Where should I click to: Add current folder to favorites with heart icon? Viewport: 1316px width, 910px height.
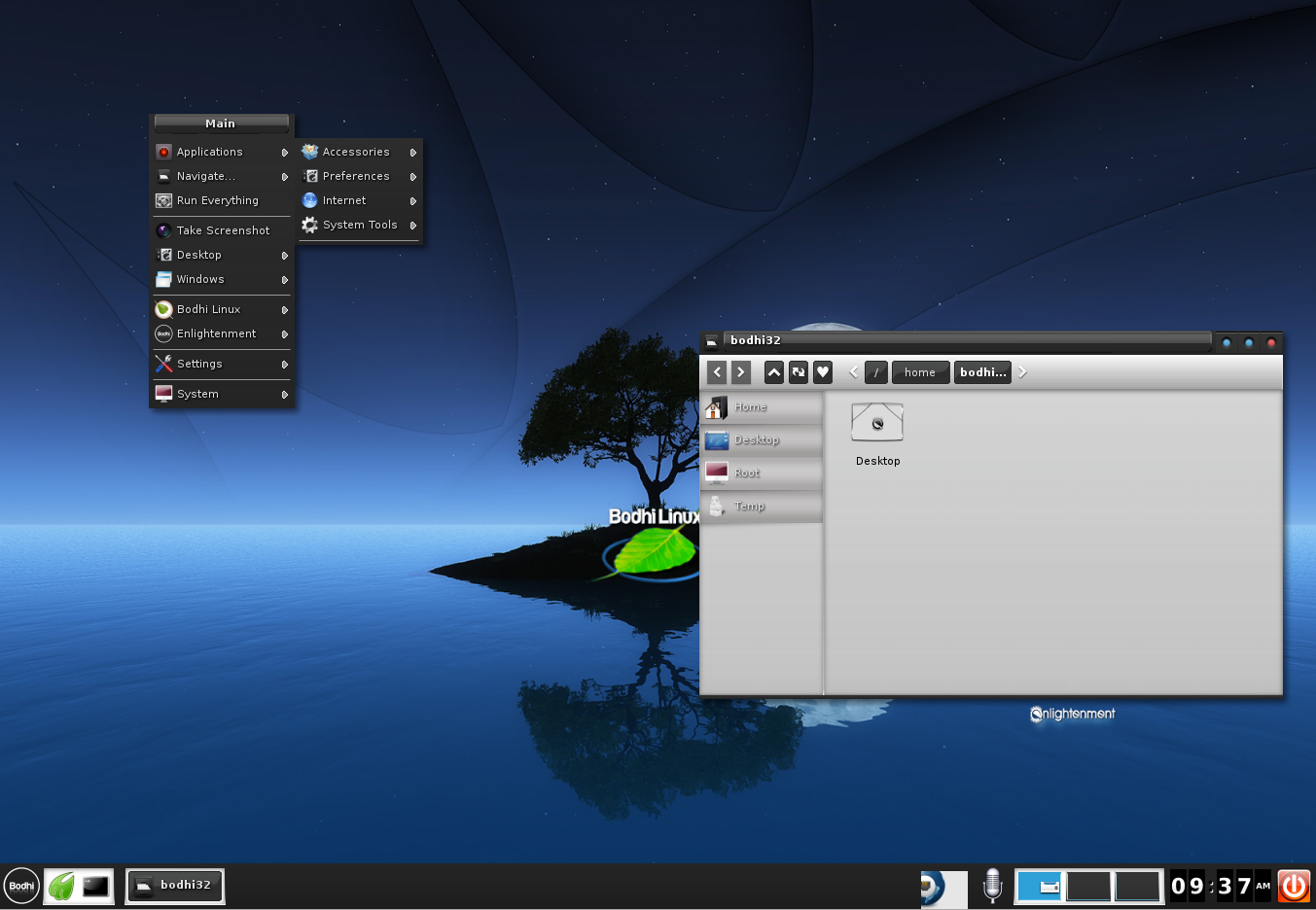823,372
